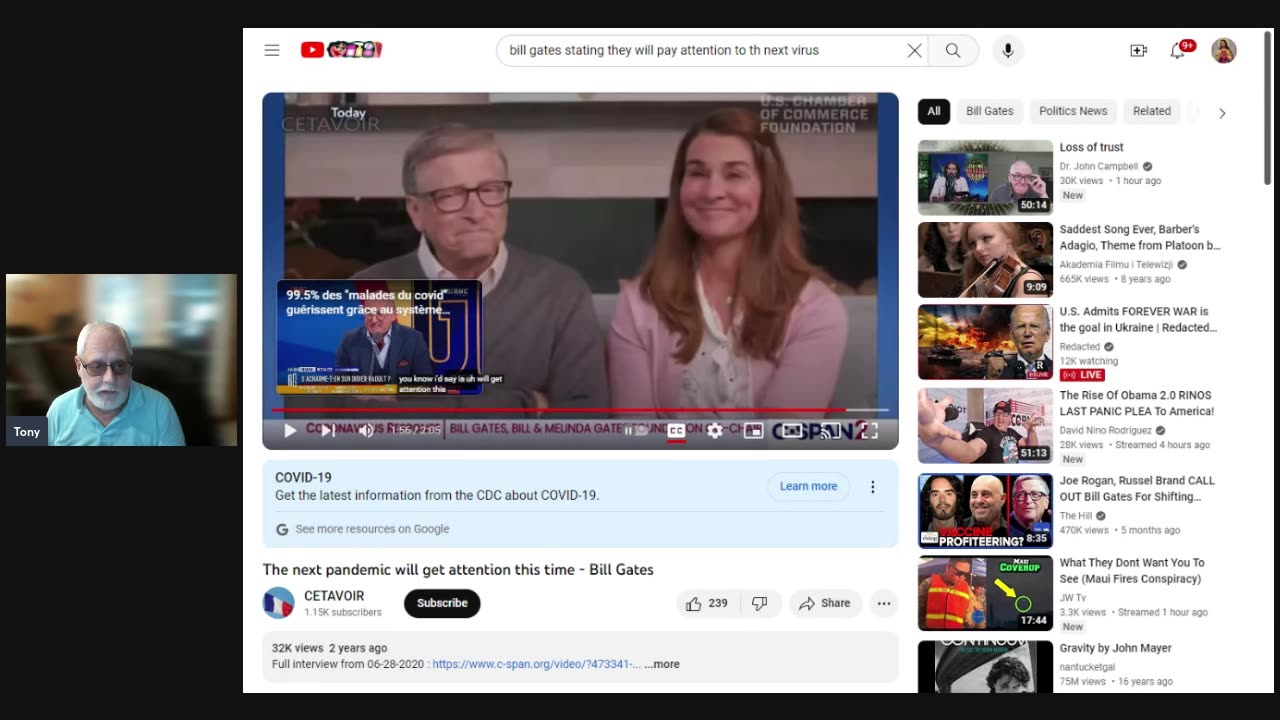Subscribe to the CETAVOIR channel
1280x720 pixels.
[x=442, y=603]
